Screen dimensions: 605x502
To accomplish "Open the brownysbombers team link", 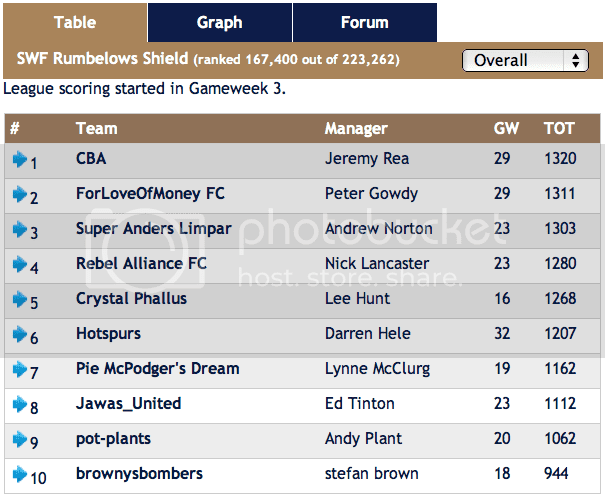I will click(139, 473).
